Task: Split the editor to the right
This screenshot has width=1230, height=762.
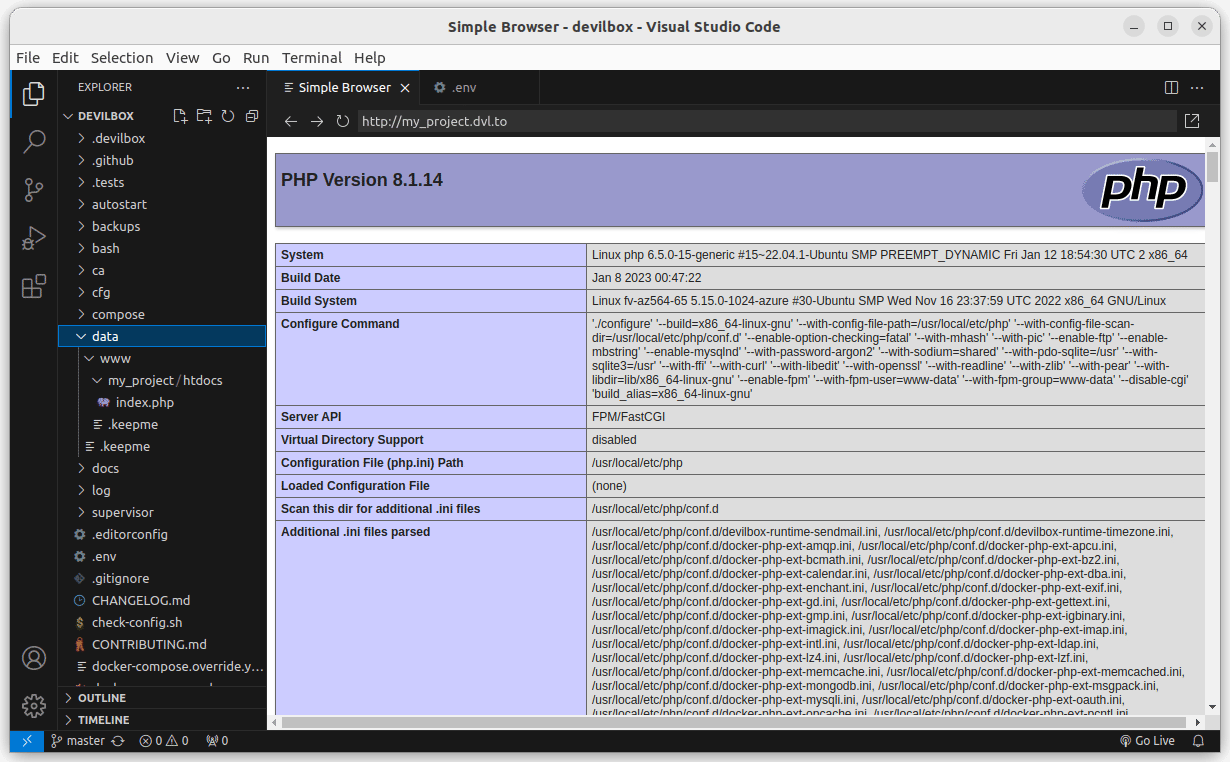Action: (x=1171, y=88)
